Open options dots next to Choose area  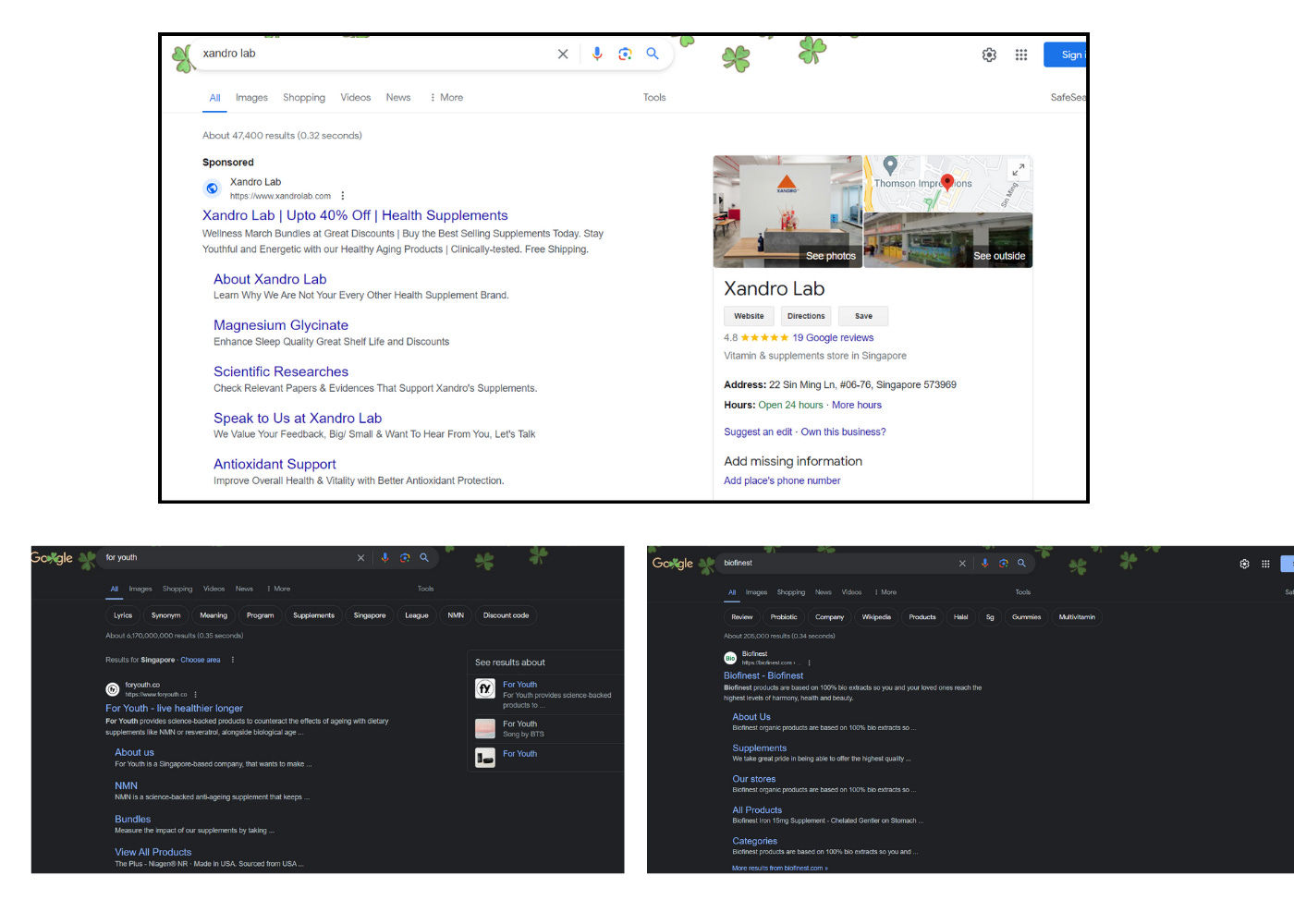click(x=233, y=660)
